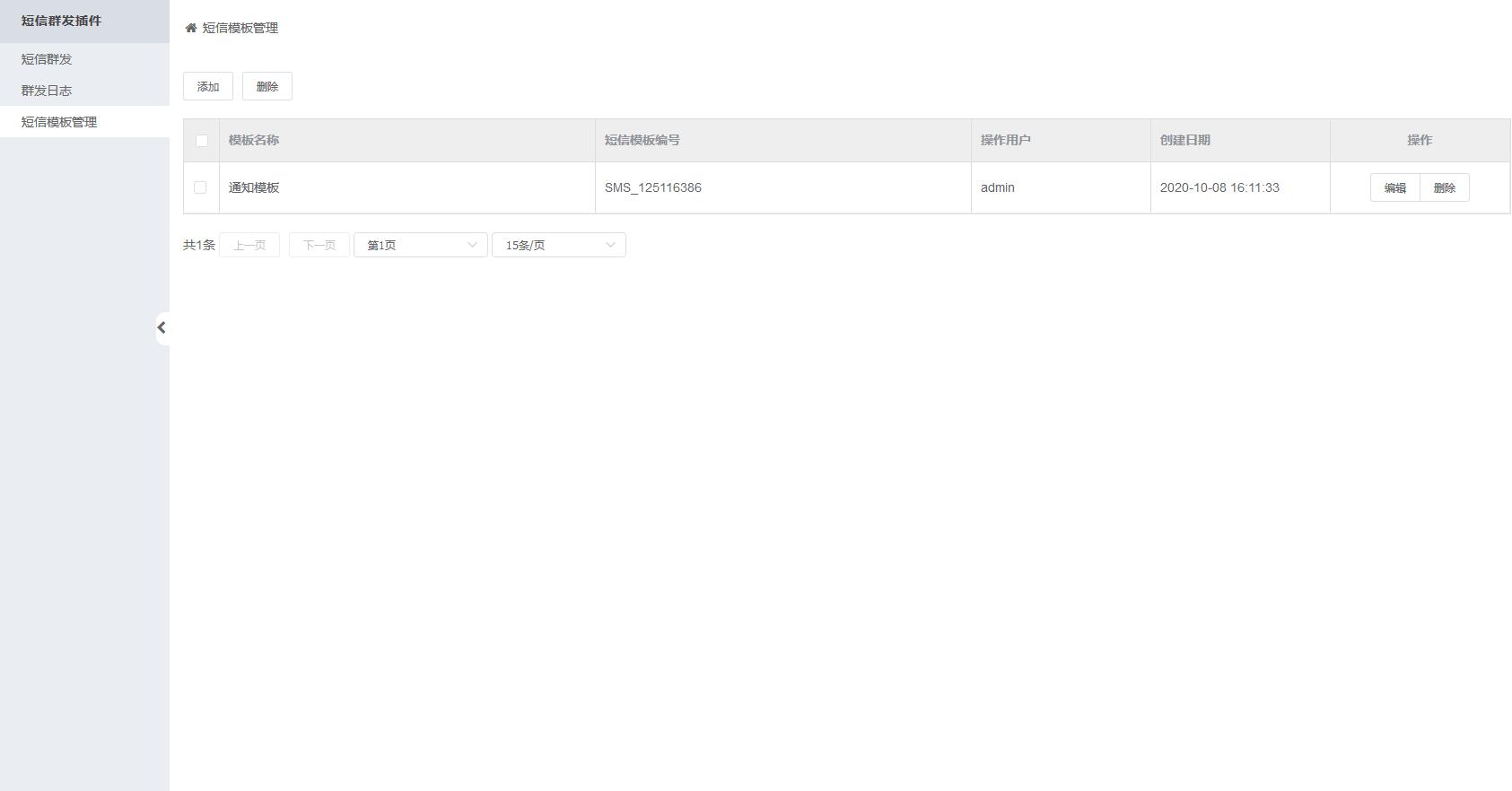Screen dimensions: 1512x791
Task: Click the 短信模板管理 breadcrumb title
Action: 240,28
